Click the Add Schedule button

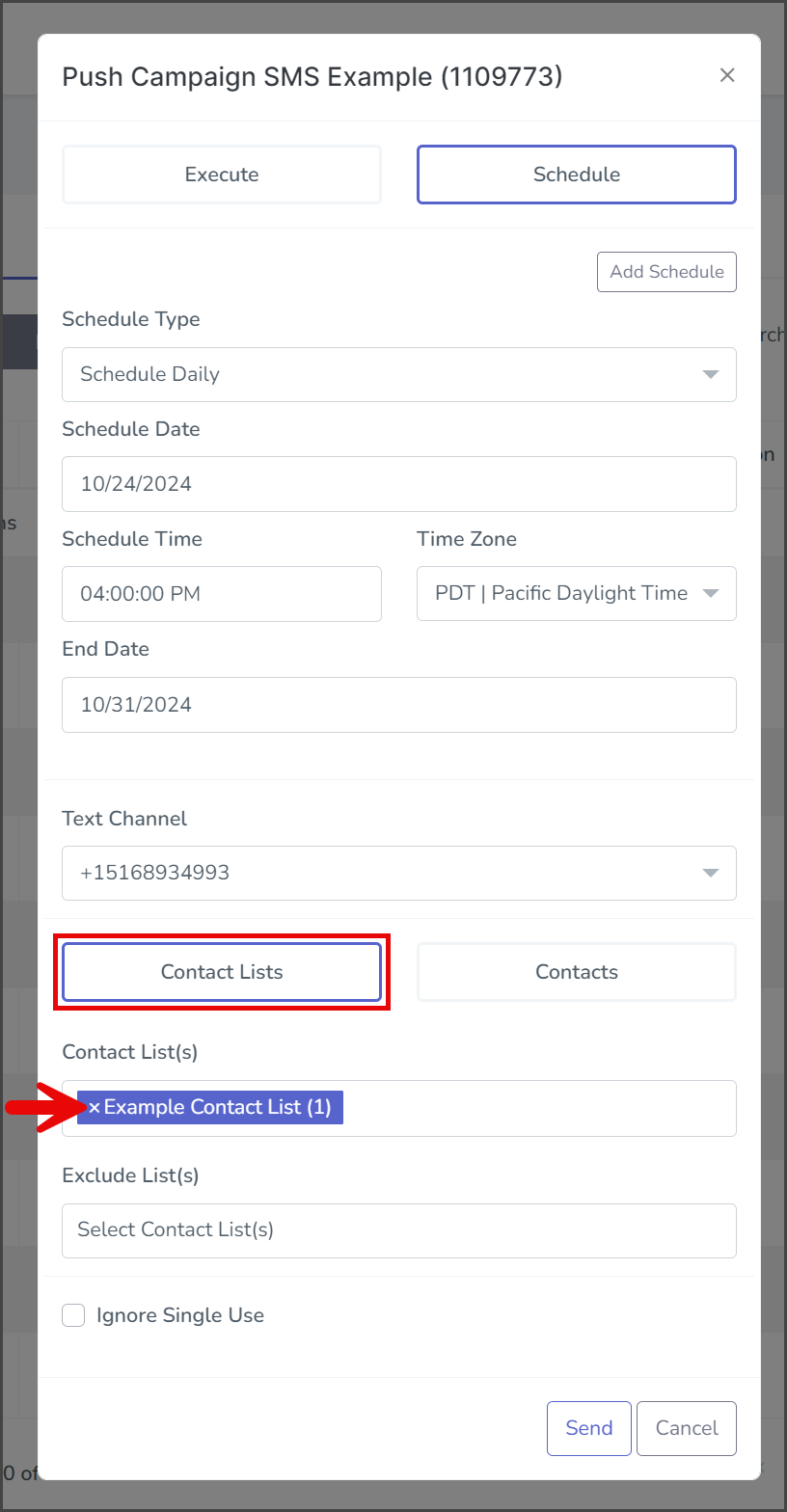coord(666,272)
